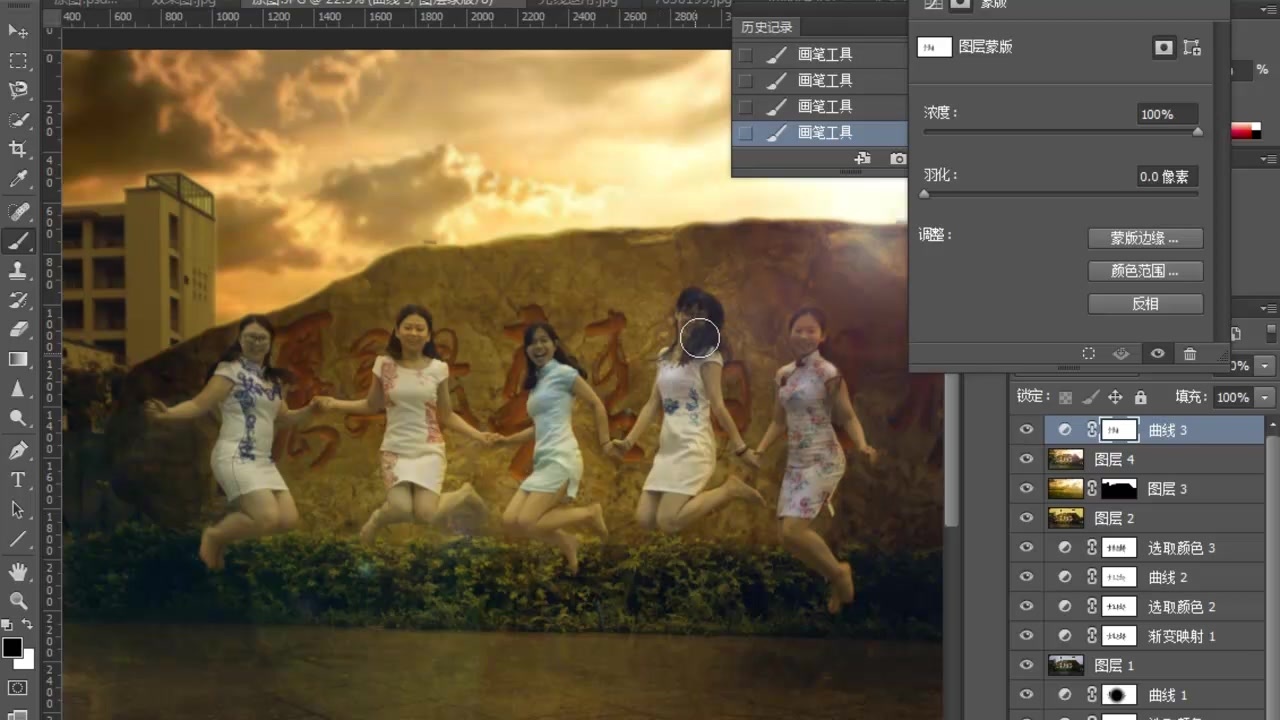
Task: Hide the 图层 1 layer
Action: coord(1026,665)
